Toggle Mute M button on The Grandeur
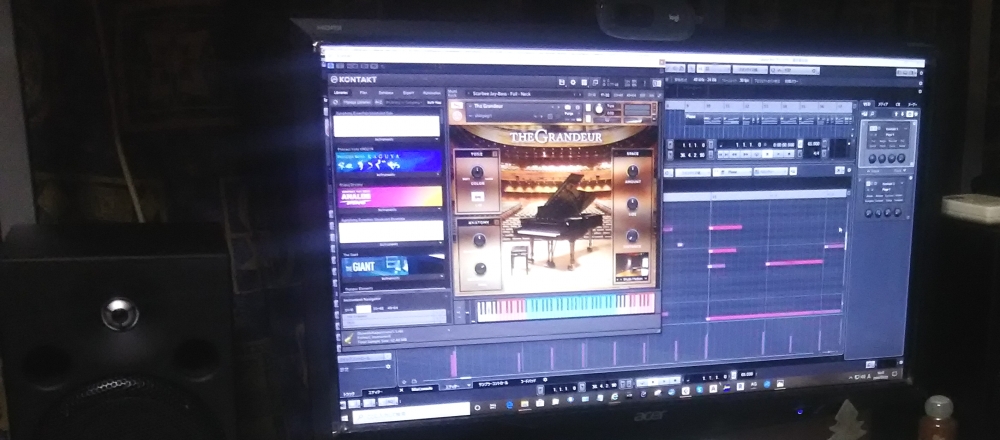The image size is (1000, 440). [x=588, y=119]
